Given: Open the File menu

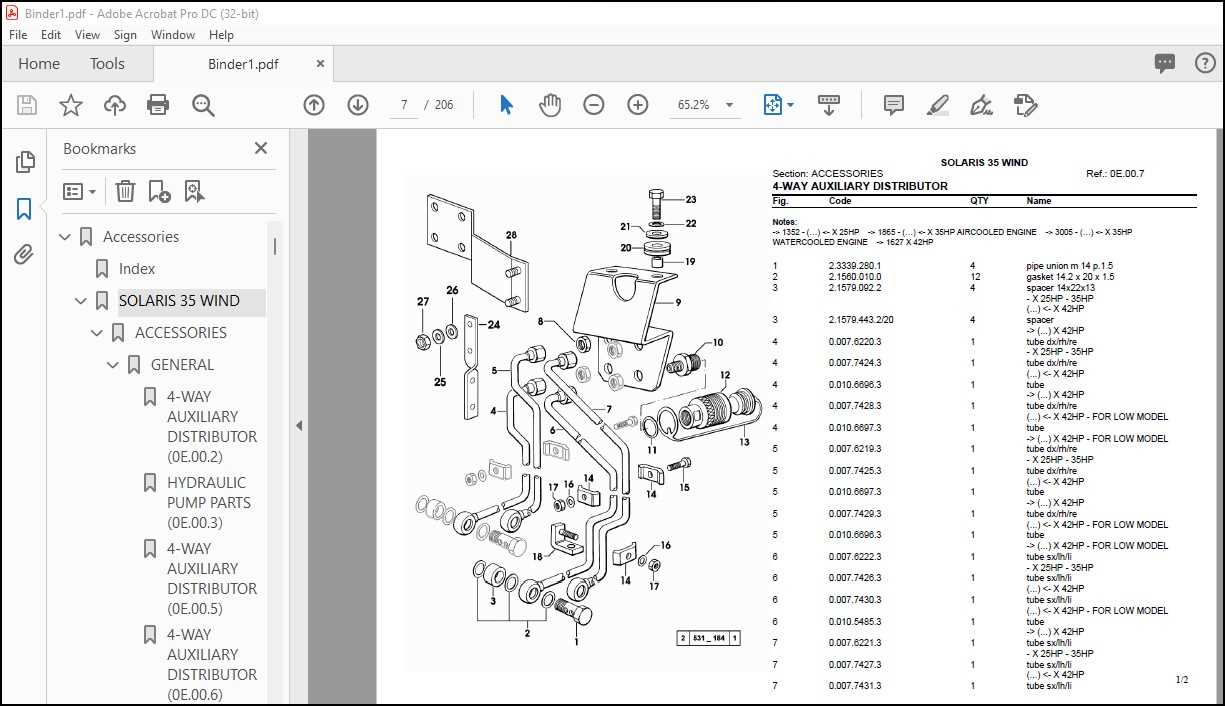Looking at the screenshot, I should click(x=18, y=34).
